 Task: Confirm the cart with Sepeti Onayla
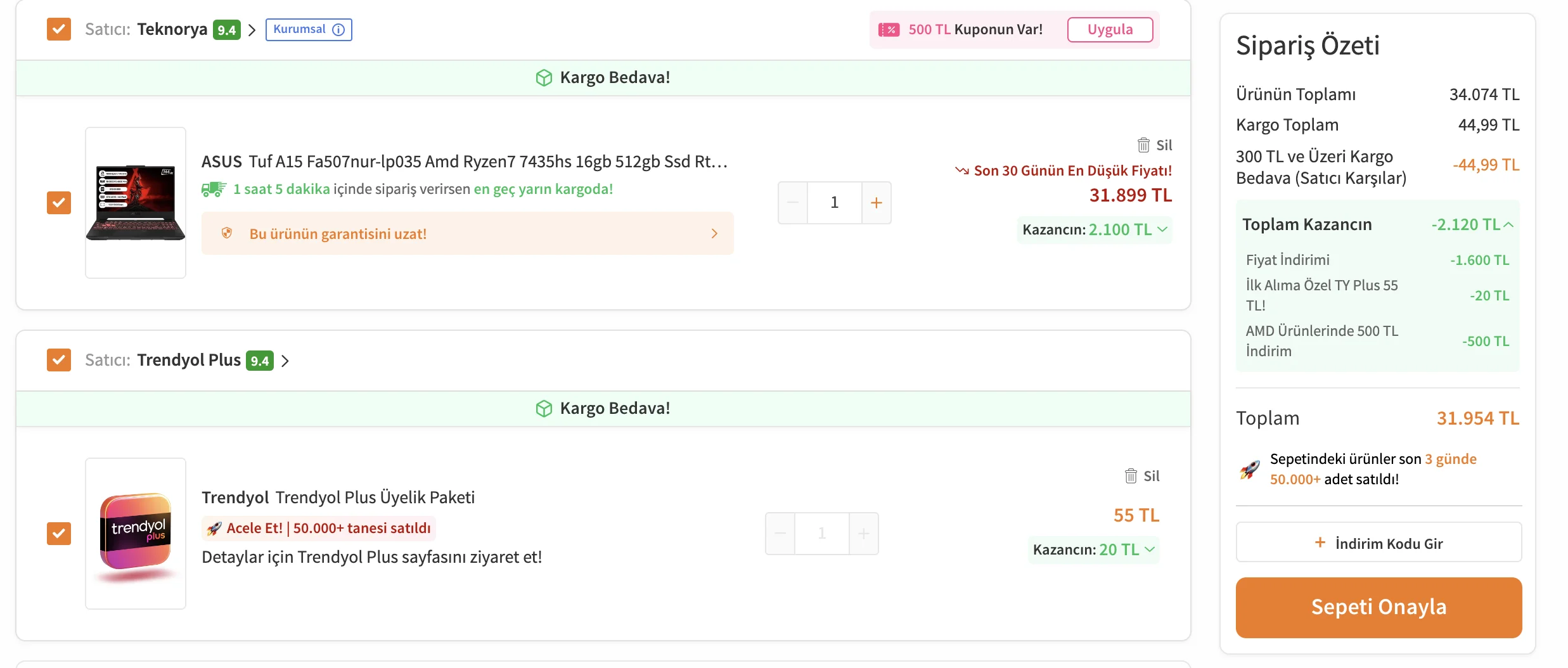pos(1378,607)
